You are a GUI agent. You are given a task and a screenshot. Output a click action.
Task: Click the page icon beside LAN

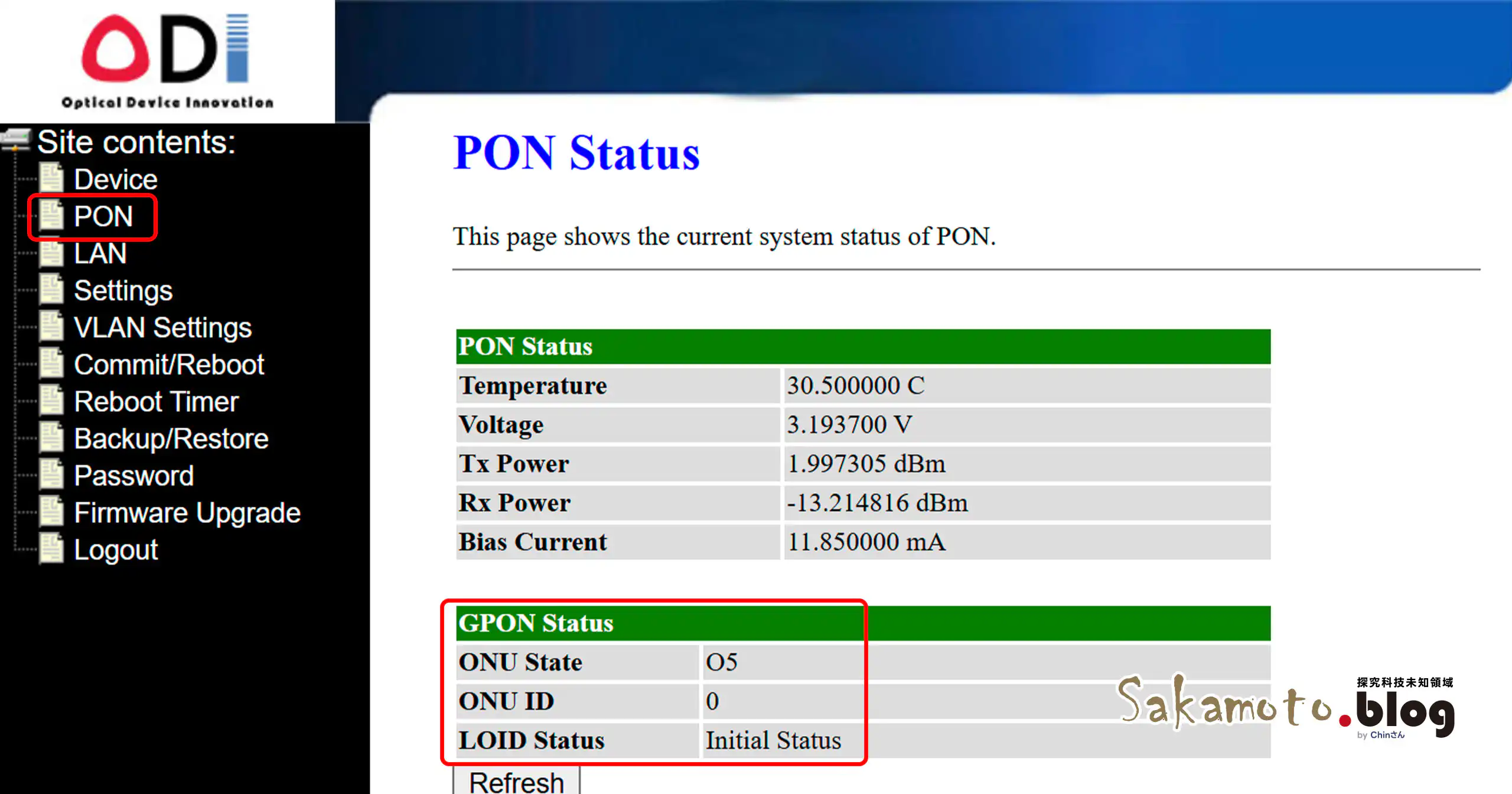point(52,253)
